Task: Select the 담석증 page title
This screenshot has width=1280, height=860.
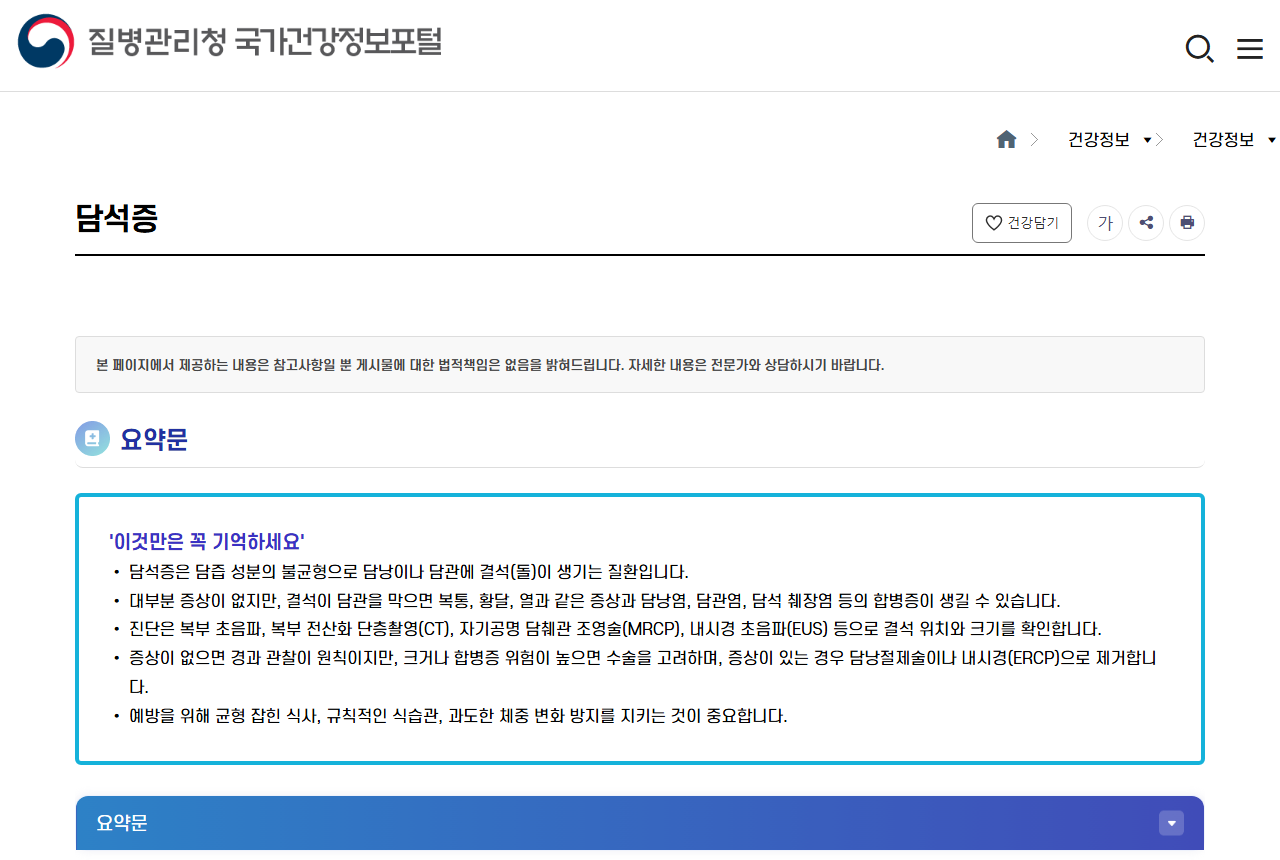Action: (116, 219)
